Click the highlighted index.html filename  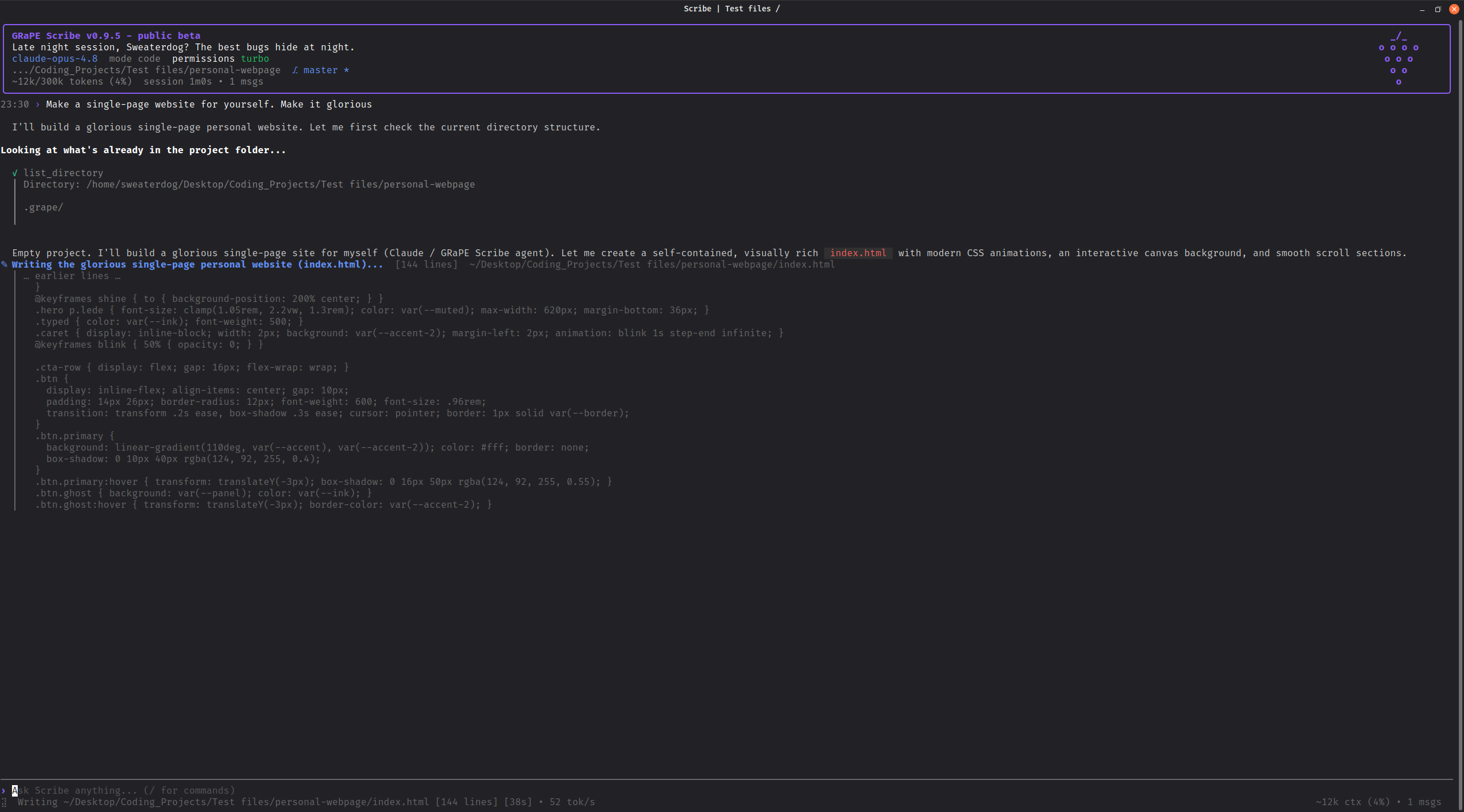click(858, 253)
